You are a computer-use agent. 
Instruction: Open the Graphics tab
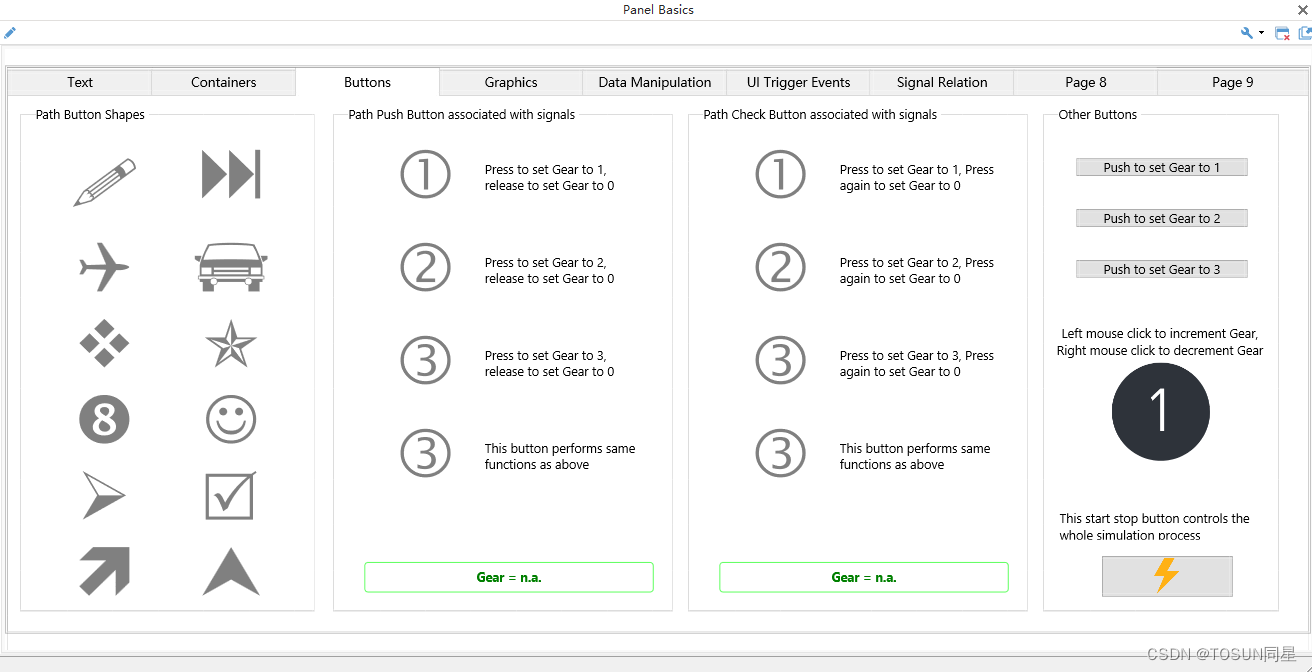click(x=511, y=82)
